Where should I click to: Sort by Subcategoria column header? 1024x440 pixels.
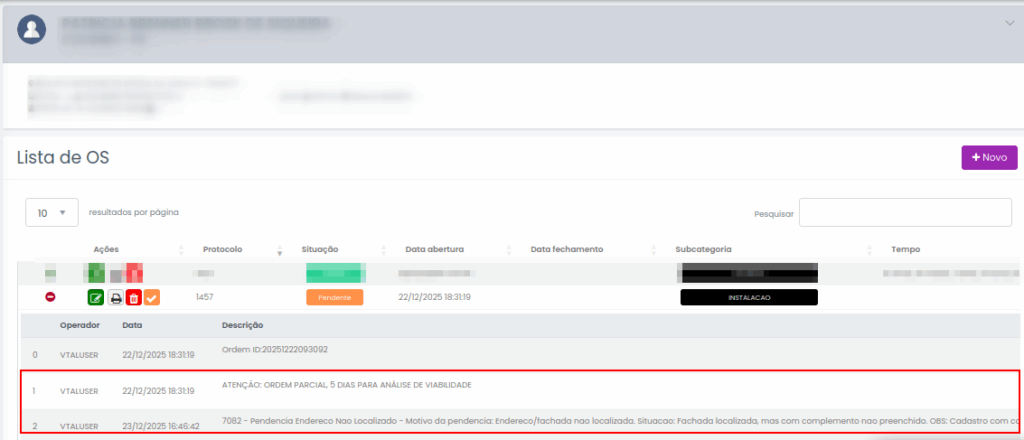(711, 249)
